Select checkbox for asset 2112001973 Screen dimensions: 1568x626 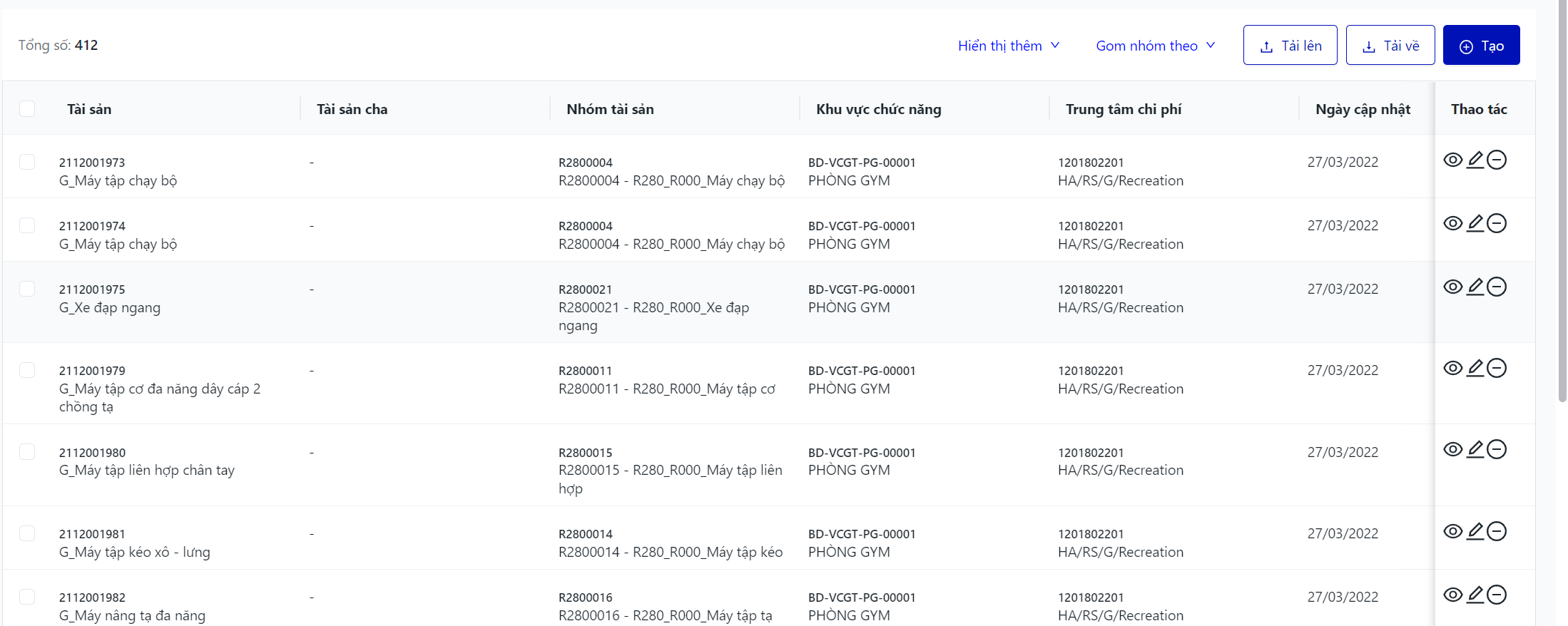pyautogui.click(x=27, y=163)
